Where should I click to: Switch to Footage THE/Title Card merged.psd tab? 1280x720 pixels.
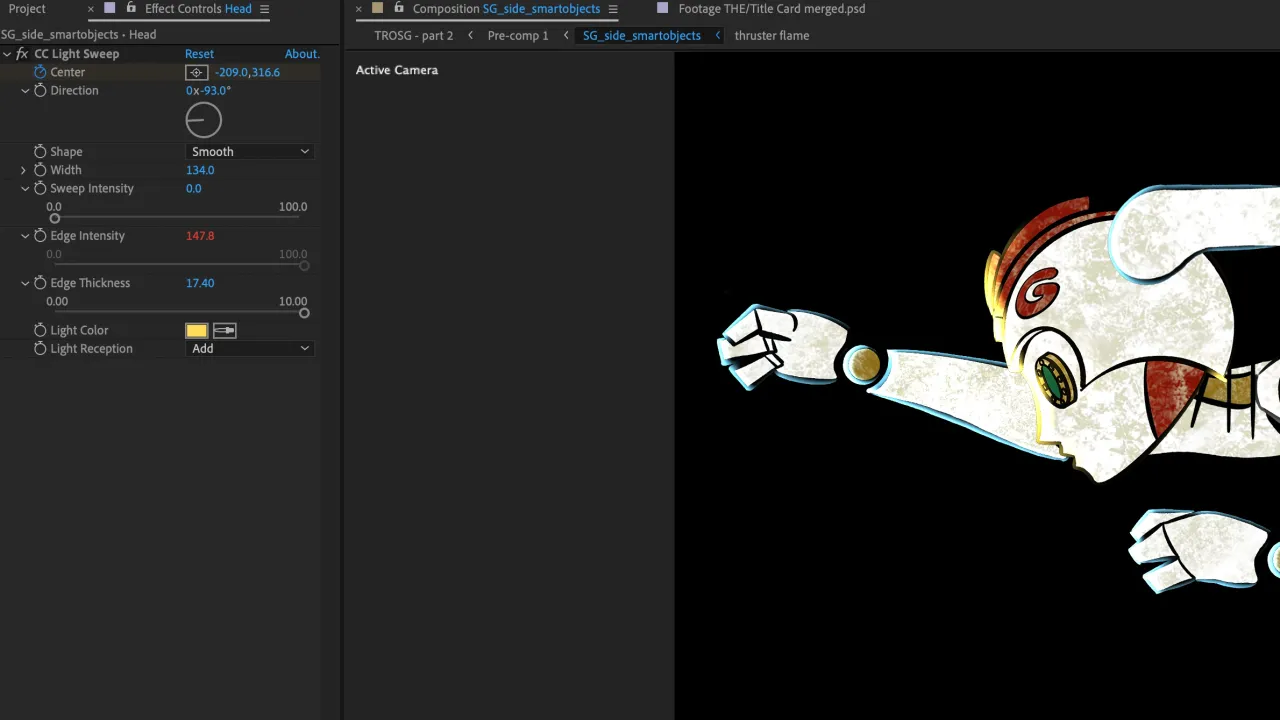click(x=772, y=9)
